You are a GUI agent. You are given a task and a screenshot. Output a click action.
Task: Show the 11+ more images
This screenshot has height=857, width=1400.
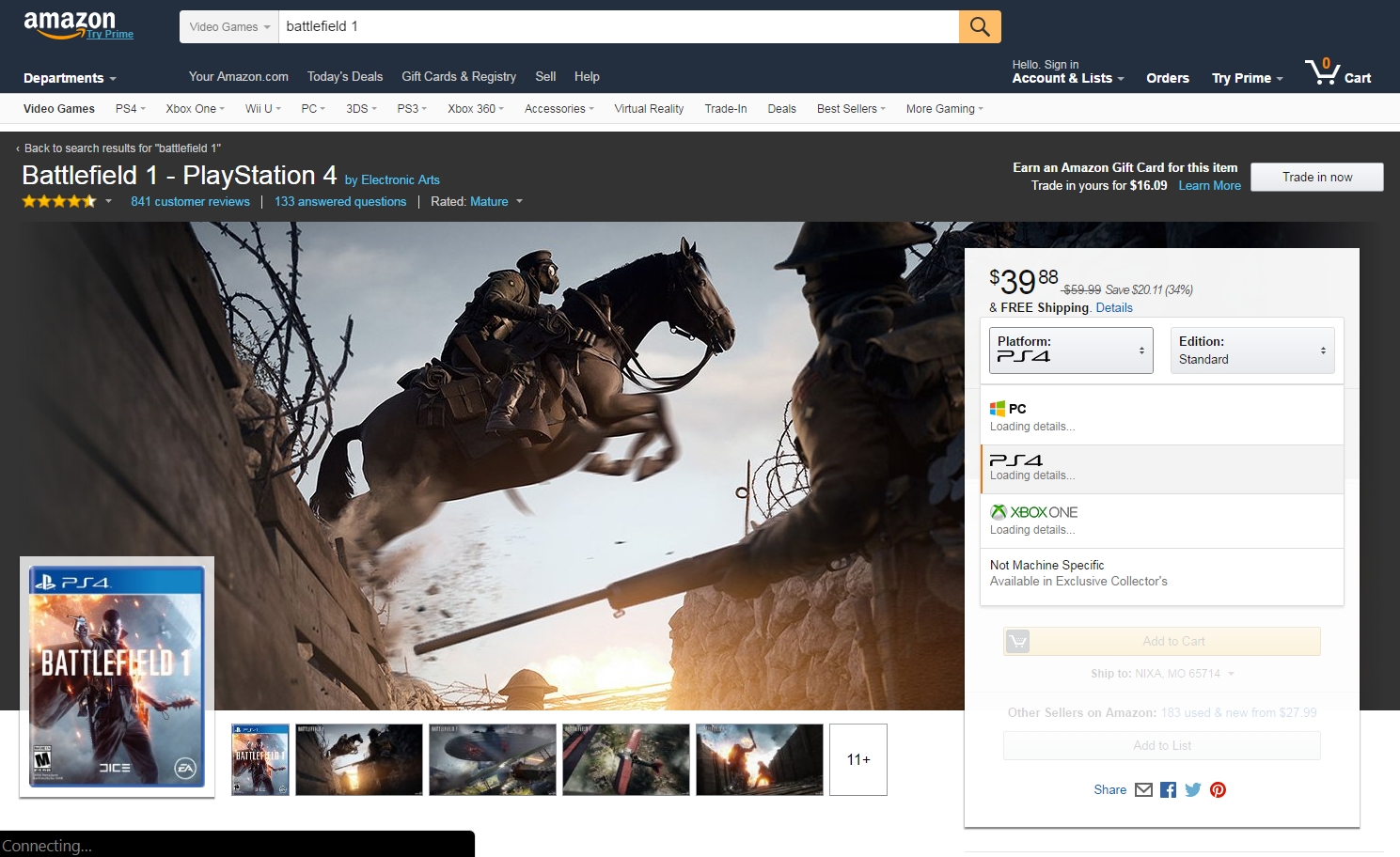point(858,759)
